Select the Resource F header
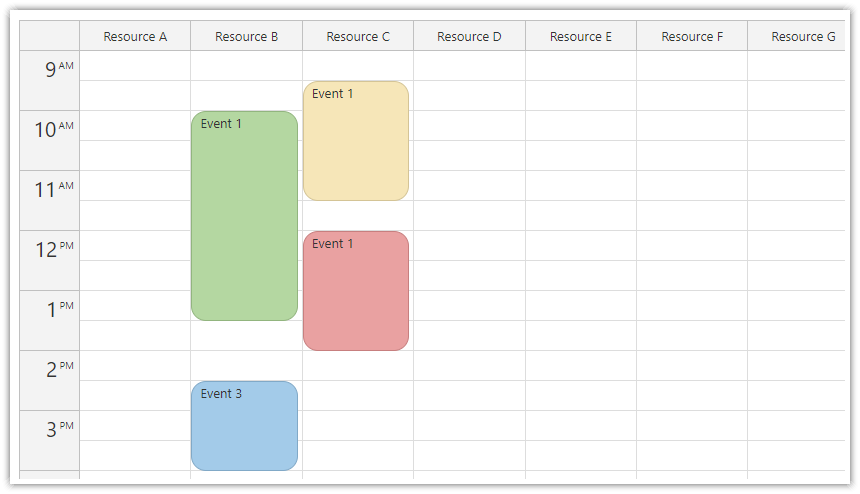Image resolution: width=860 pixels, height=494 pixels. click(692, 37)
